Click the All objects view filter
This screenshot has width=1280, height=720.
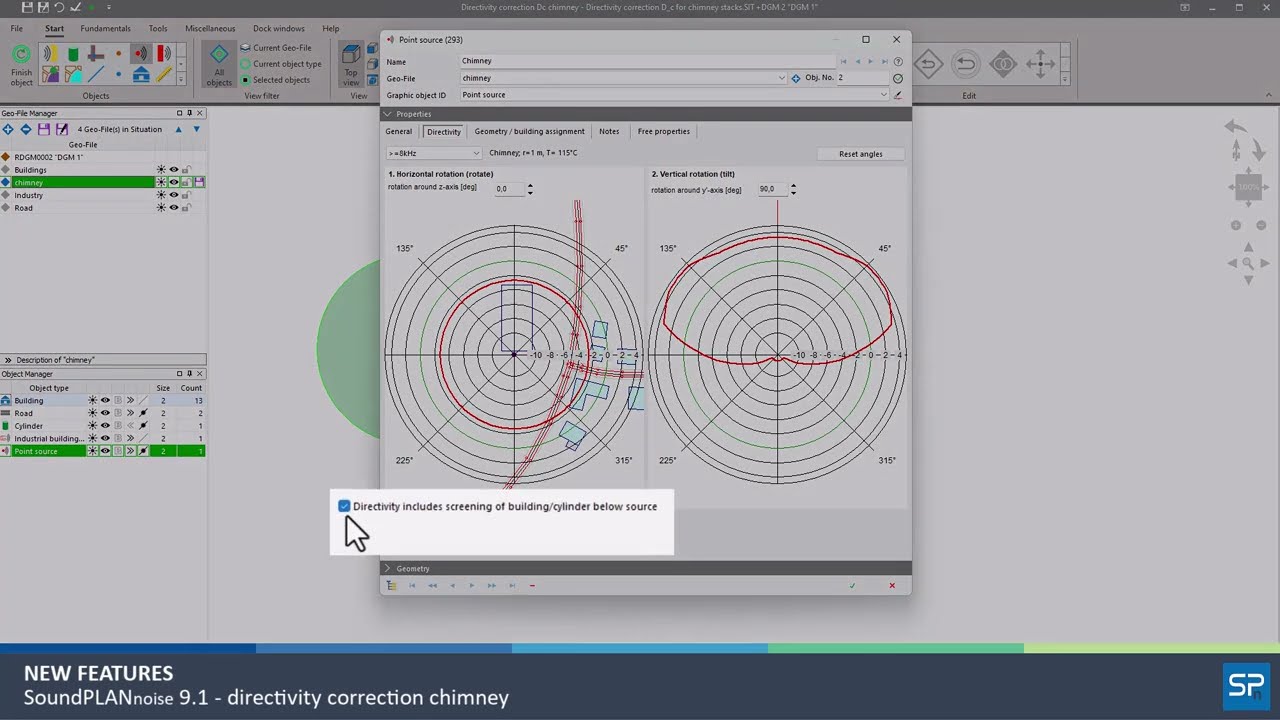(x=219, y=64)
